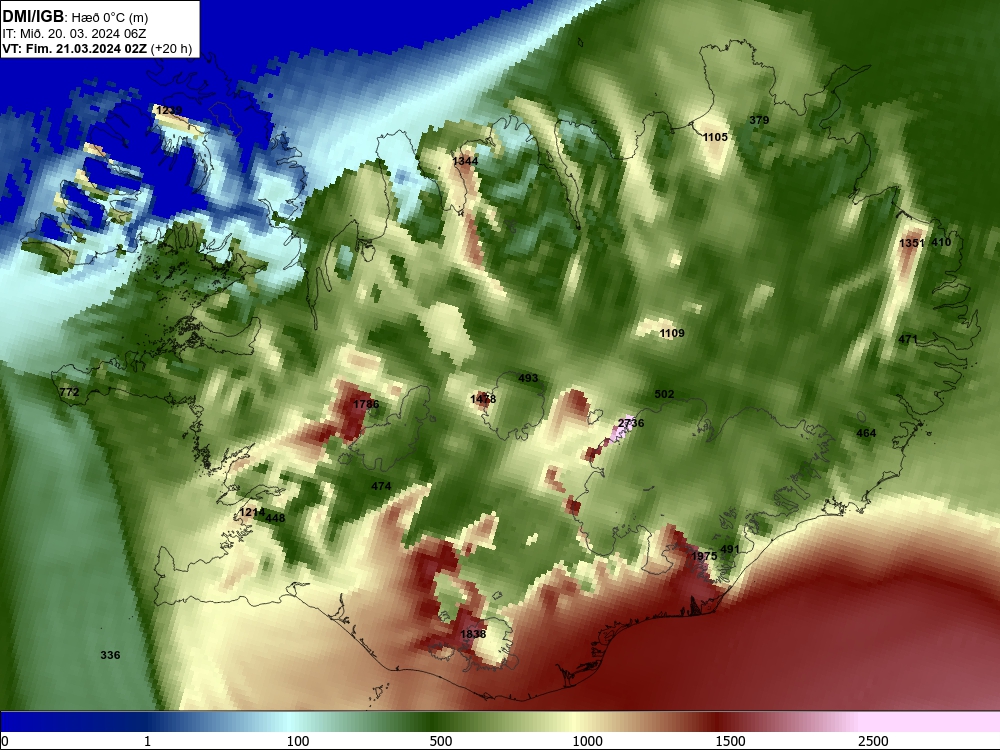
Task: Click the 772 height label
Action: (69, 392)
